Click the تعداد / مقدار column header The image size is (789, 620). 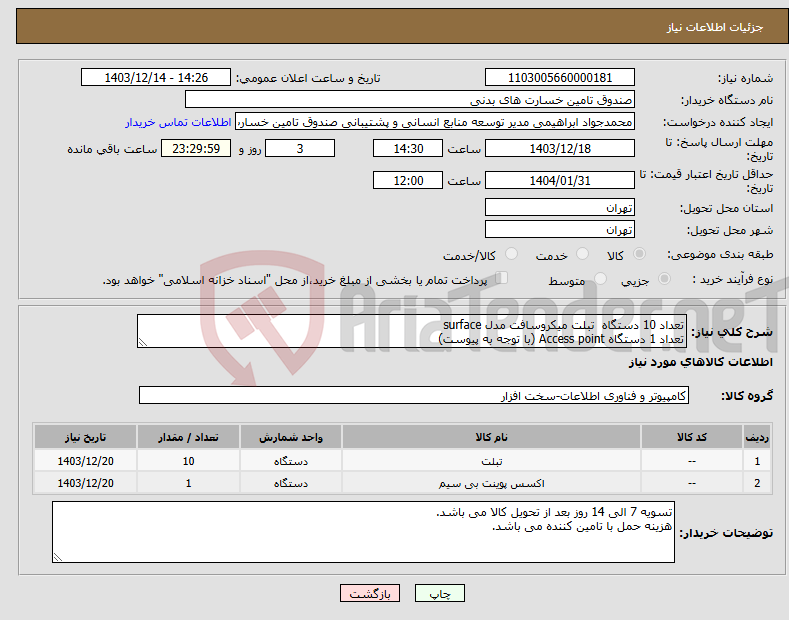click(x=188, y=437)
